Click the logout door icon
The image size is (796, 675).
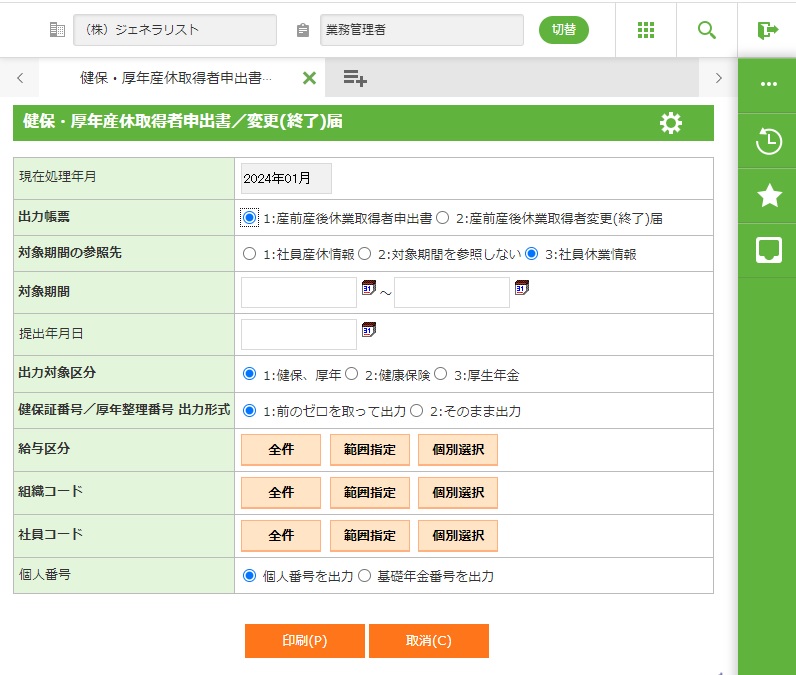pyautogui.click(x=767, y=30)
